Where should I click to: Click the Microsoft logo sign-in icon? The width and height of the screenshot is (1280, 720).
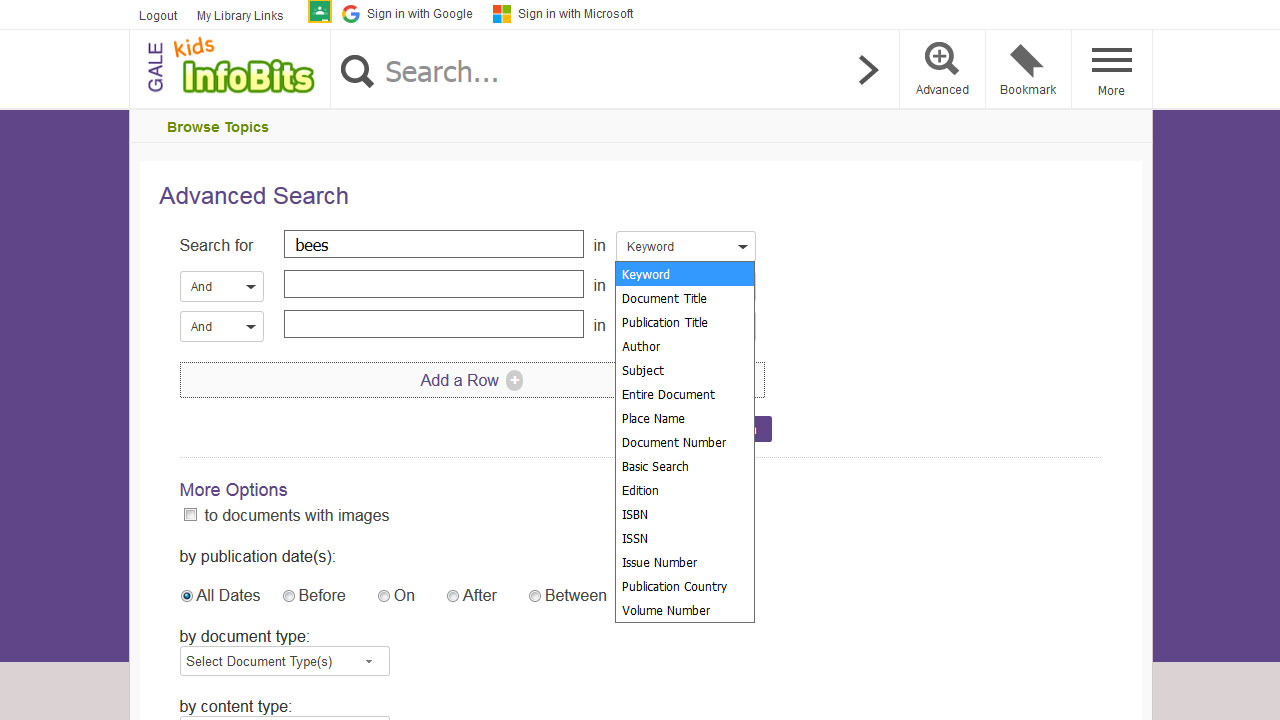pyautogui.click(x=502, y=14)
